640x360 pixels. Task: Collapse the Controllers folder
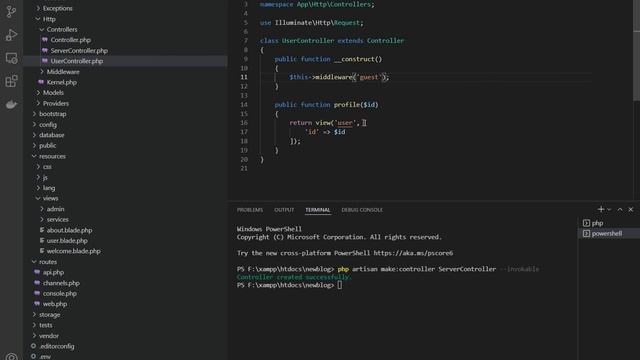(62, 29)
